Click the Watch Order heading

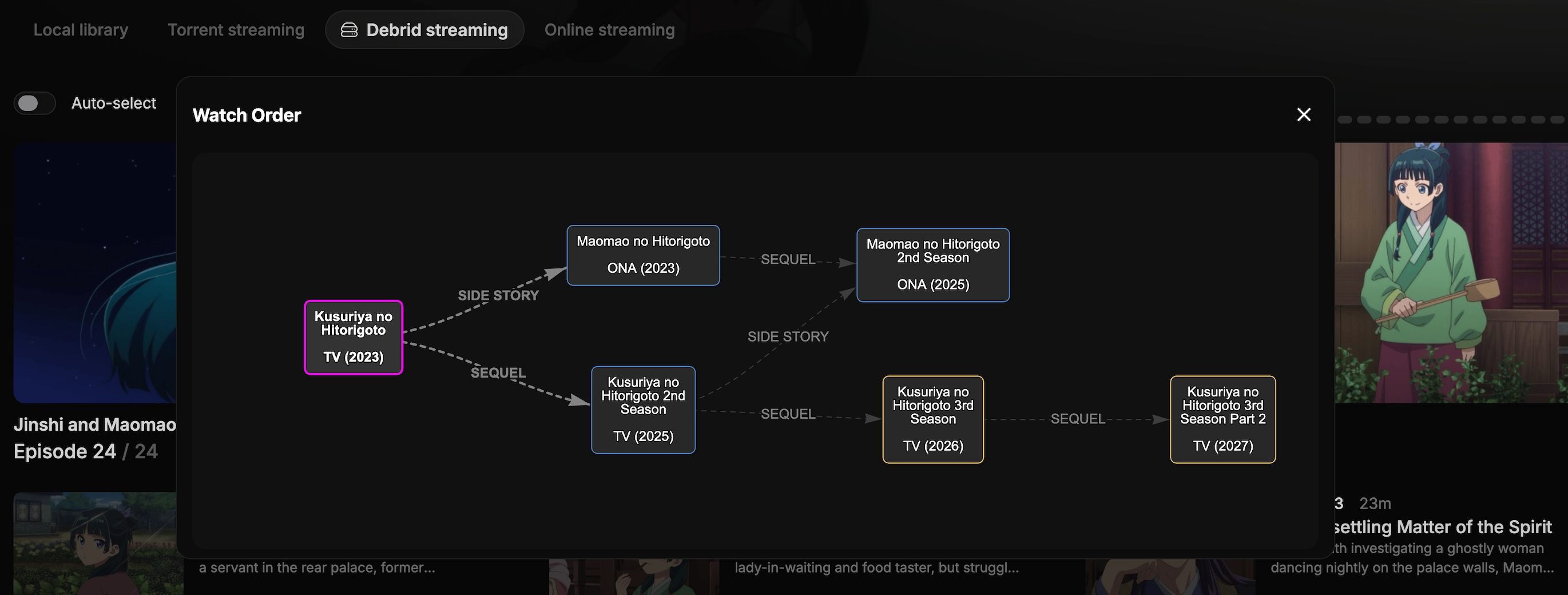tap(247, 115)
